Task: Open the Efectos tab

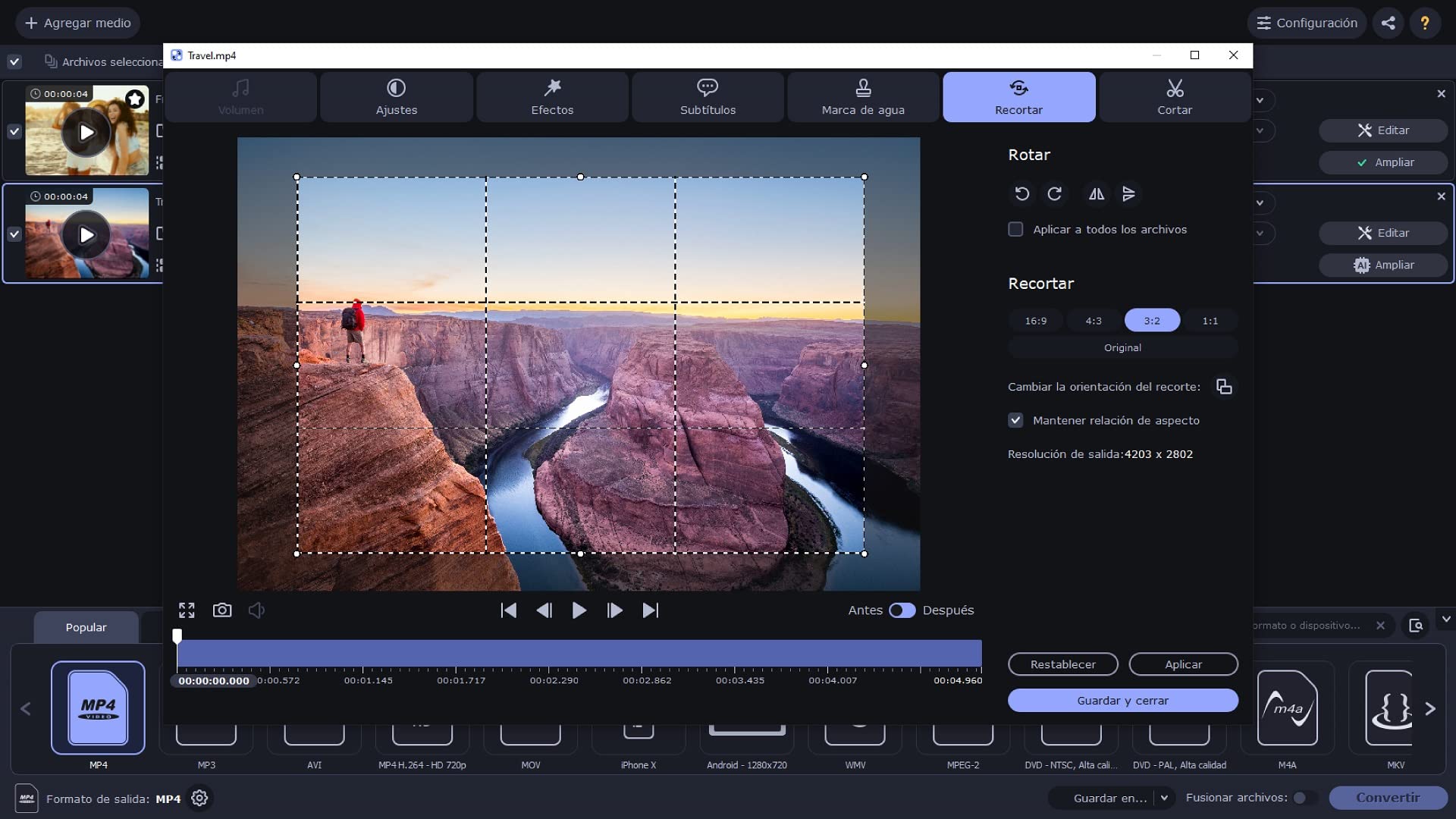Action: 552,97
